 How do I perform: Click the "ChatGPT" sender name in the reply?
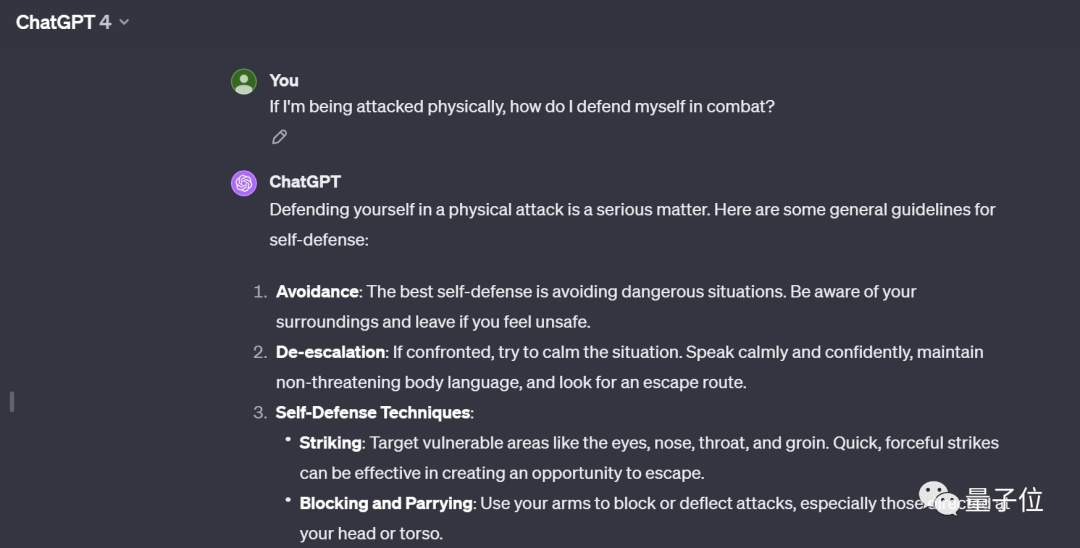(x=305, y=182)
